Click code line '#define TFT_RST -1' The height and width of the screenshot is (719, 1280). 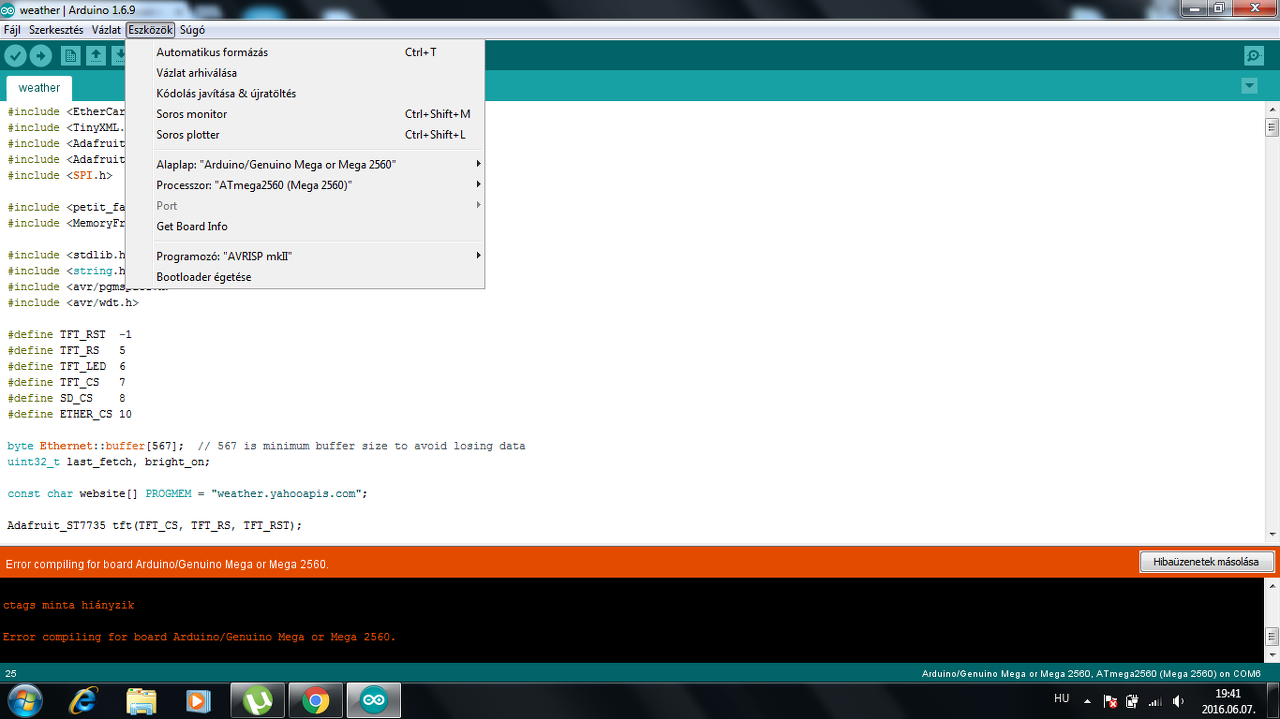(x=69, y=334)
